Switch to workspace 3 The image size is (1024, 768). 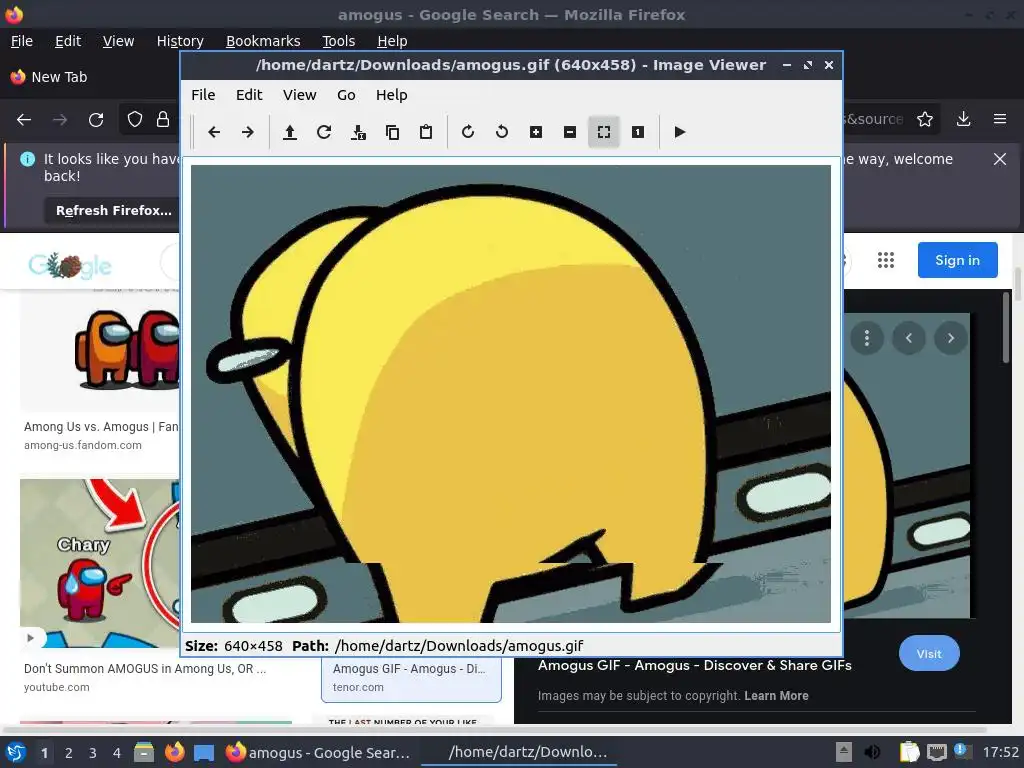(x=93, y=753)
